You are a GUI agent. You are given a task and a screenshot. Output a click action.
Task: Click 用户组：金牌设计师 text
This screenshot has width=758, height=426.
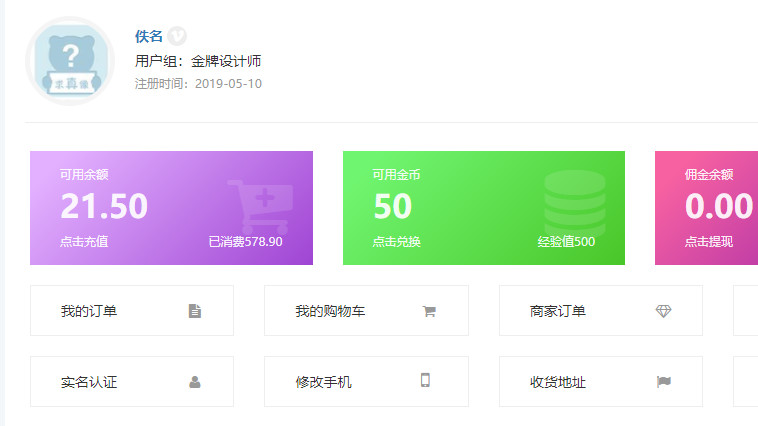click(x=198, y=61)
